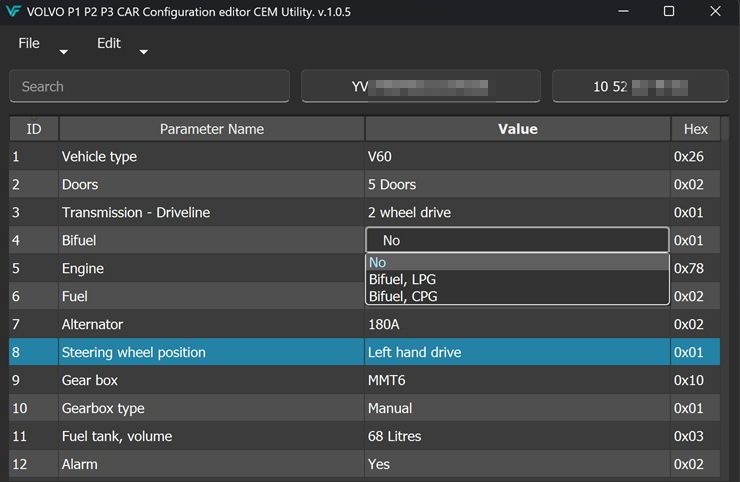Choose 'Bifuel, LPG' from dropdown list
Image resolution: width=740 pixels, height=482 pixels.
(517, 279)
